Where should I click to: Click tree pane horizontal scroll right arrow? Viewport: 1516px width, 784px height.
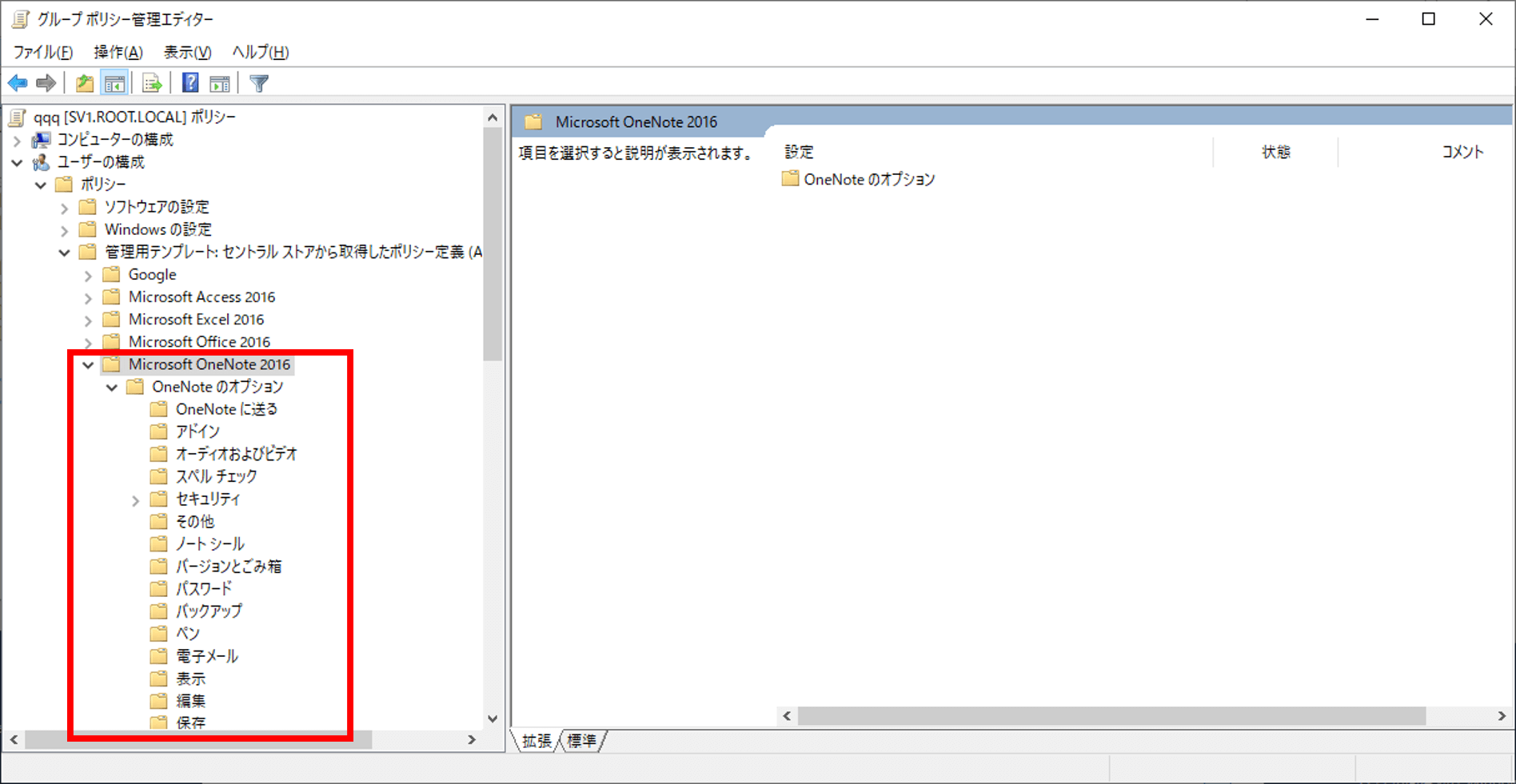tap(472, 740)
